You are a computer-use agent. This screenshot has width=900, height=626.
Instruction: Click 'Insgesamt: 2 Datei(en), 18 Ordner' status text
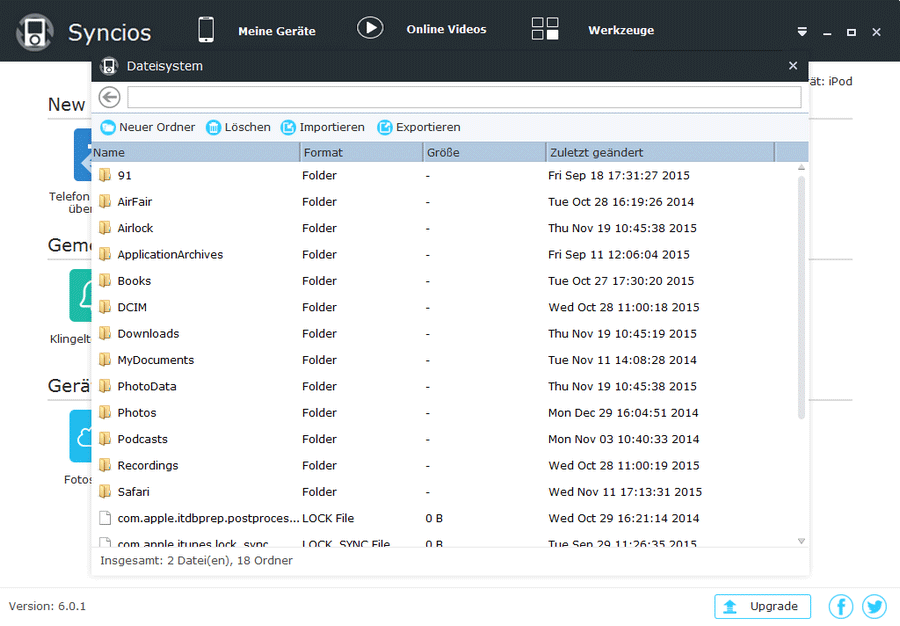[x=196, y=561]
